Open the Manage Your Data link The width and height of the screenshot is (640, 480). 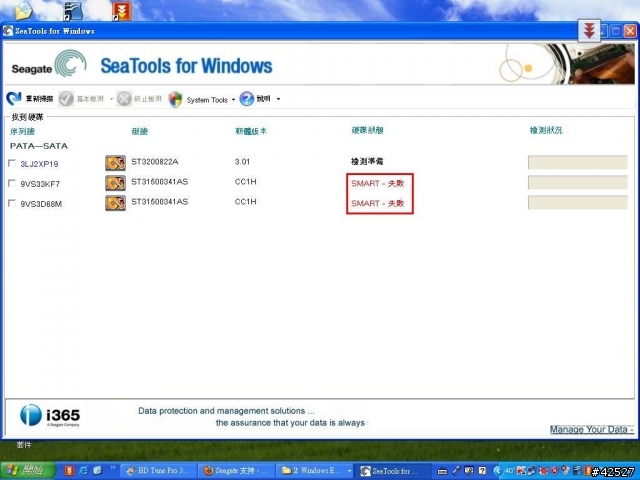591,429
